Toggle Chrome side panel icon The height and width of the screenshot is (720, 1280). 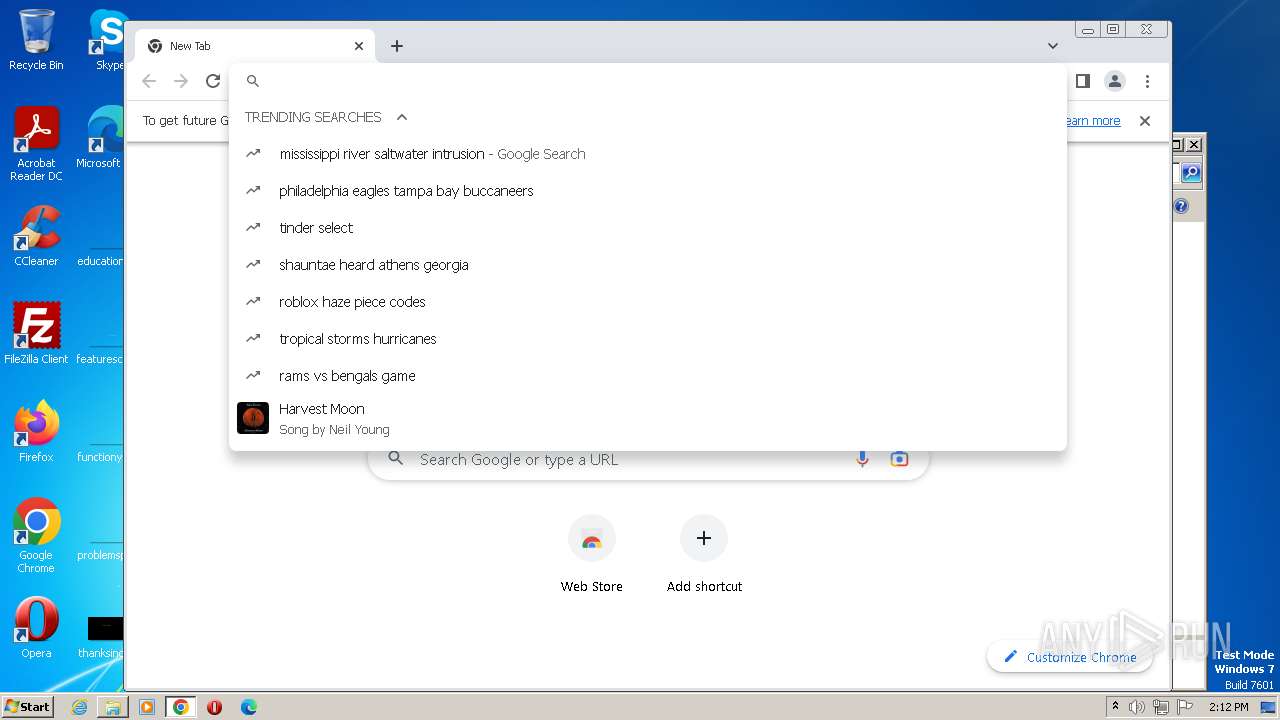coord(1082,81)
